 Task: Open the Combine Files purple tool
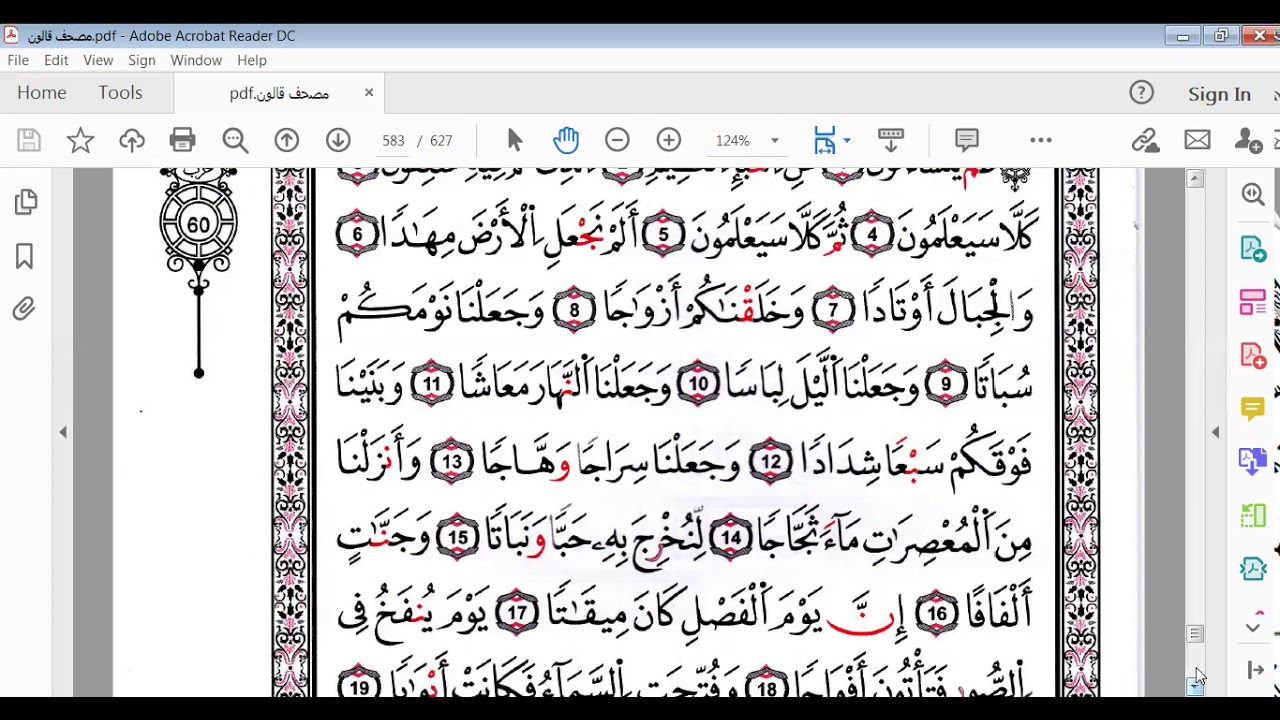[1253, 461]
